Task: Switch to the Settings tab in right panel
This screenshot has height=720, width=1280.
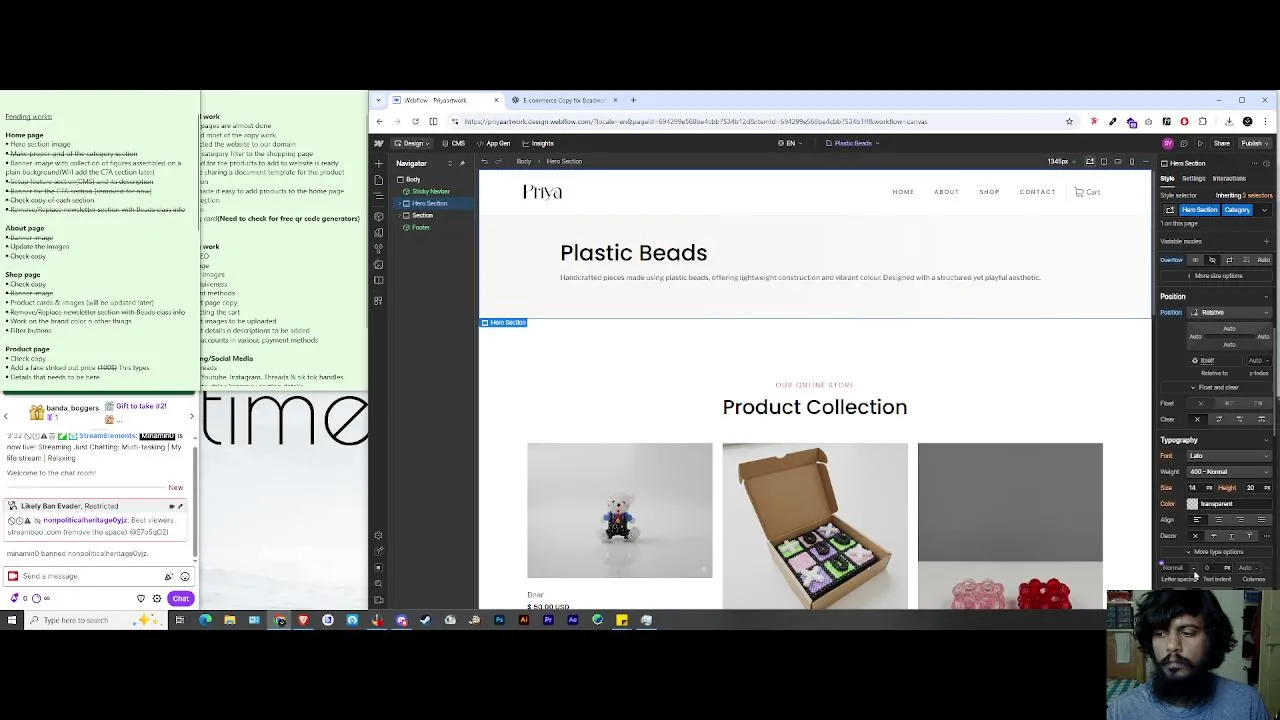Action: 1193,178
